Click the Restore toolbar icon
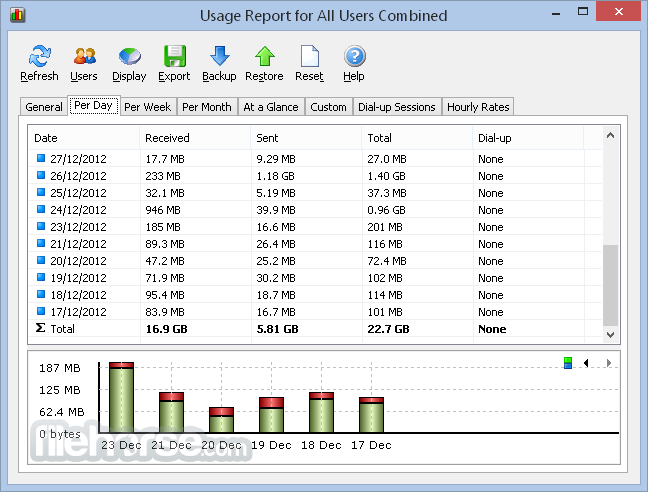648x492 pixels. 264,57
